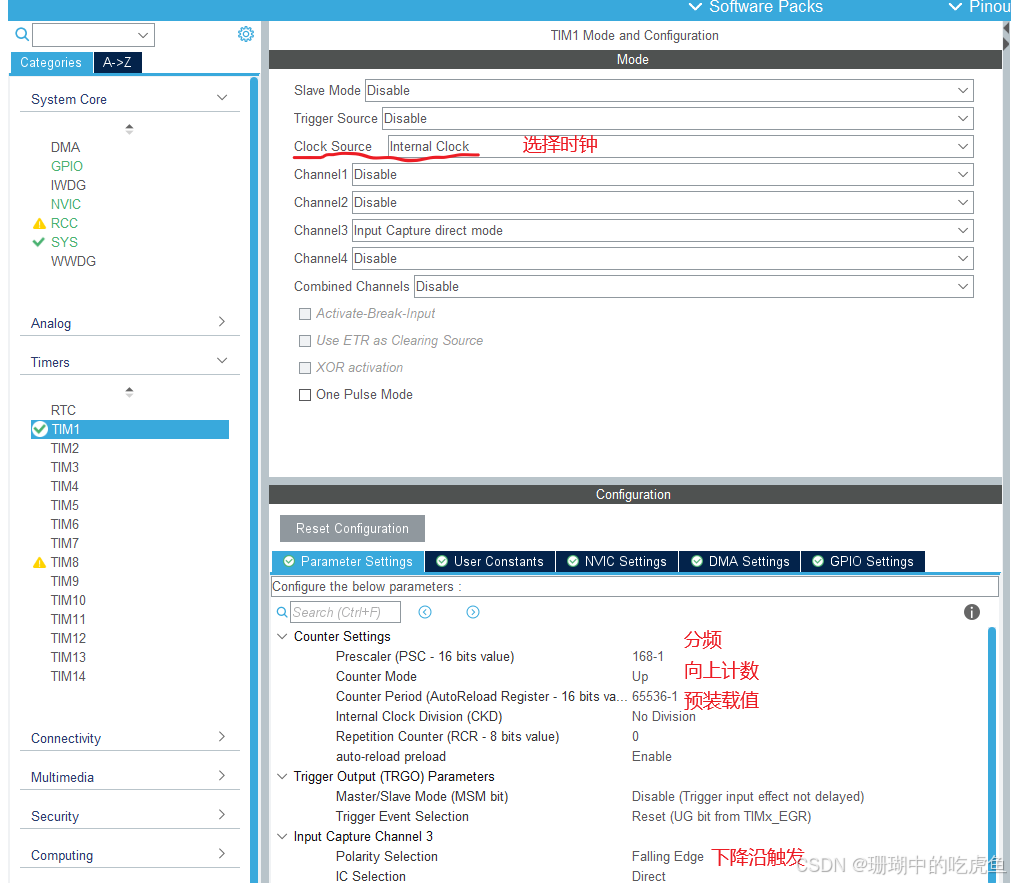Expand the Computing category
Screen dimensions: 1011x883
pyautogui.click(x=222, y=853)
